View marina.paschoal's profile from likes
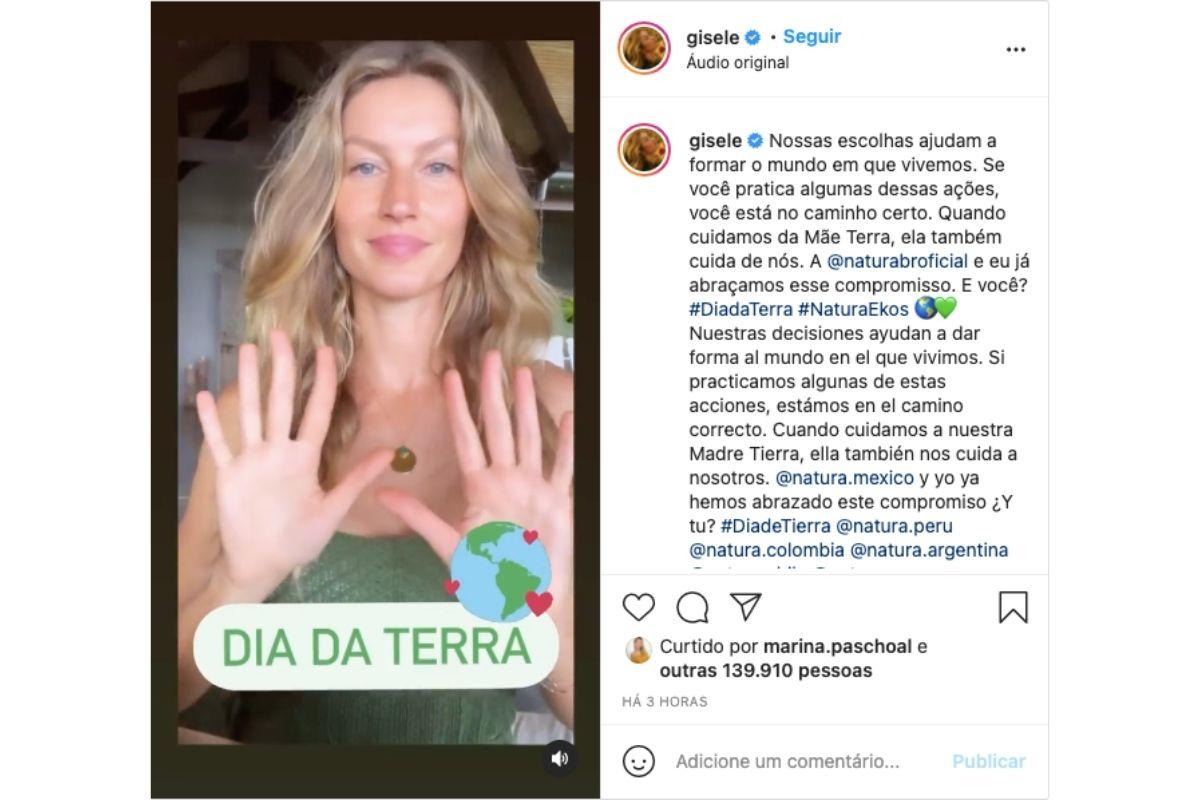1200x800 pixels. 837,647
